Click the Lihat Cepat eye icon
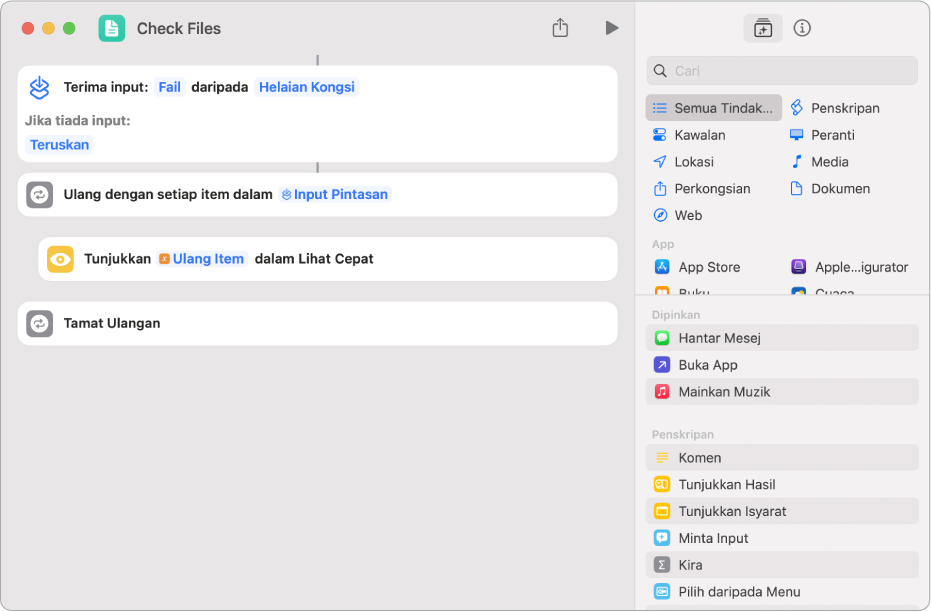Screen dimensions: 931x612 (60, 259)
